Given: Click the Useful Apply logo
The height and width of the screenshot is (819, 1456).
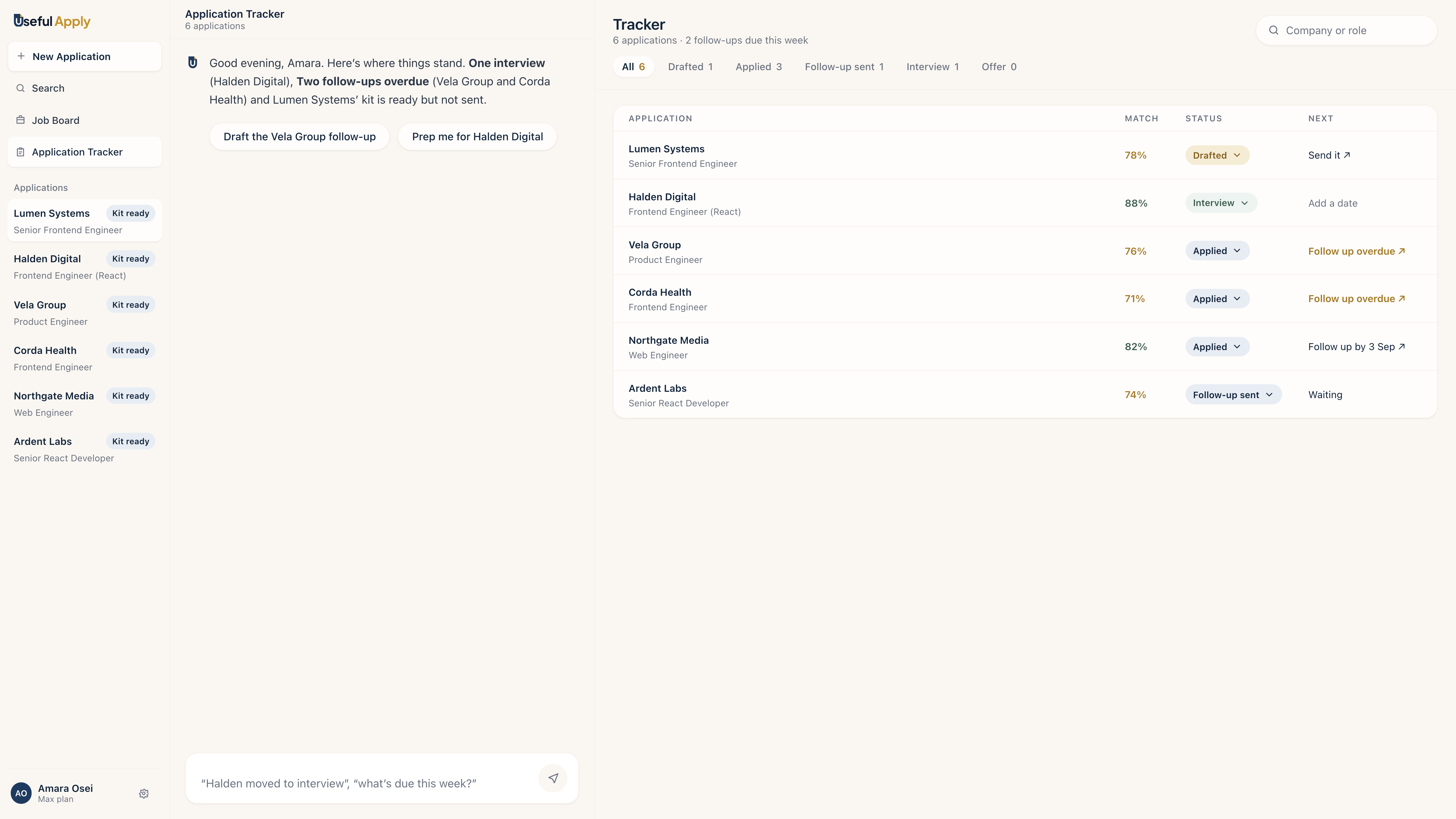Looking at the screenshot, I should (x=52, y=21).
